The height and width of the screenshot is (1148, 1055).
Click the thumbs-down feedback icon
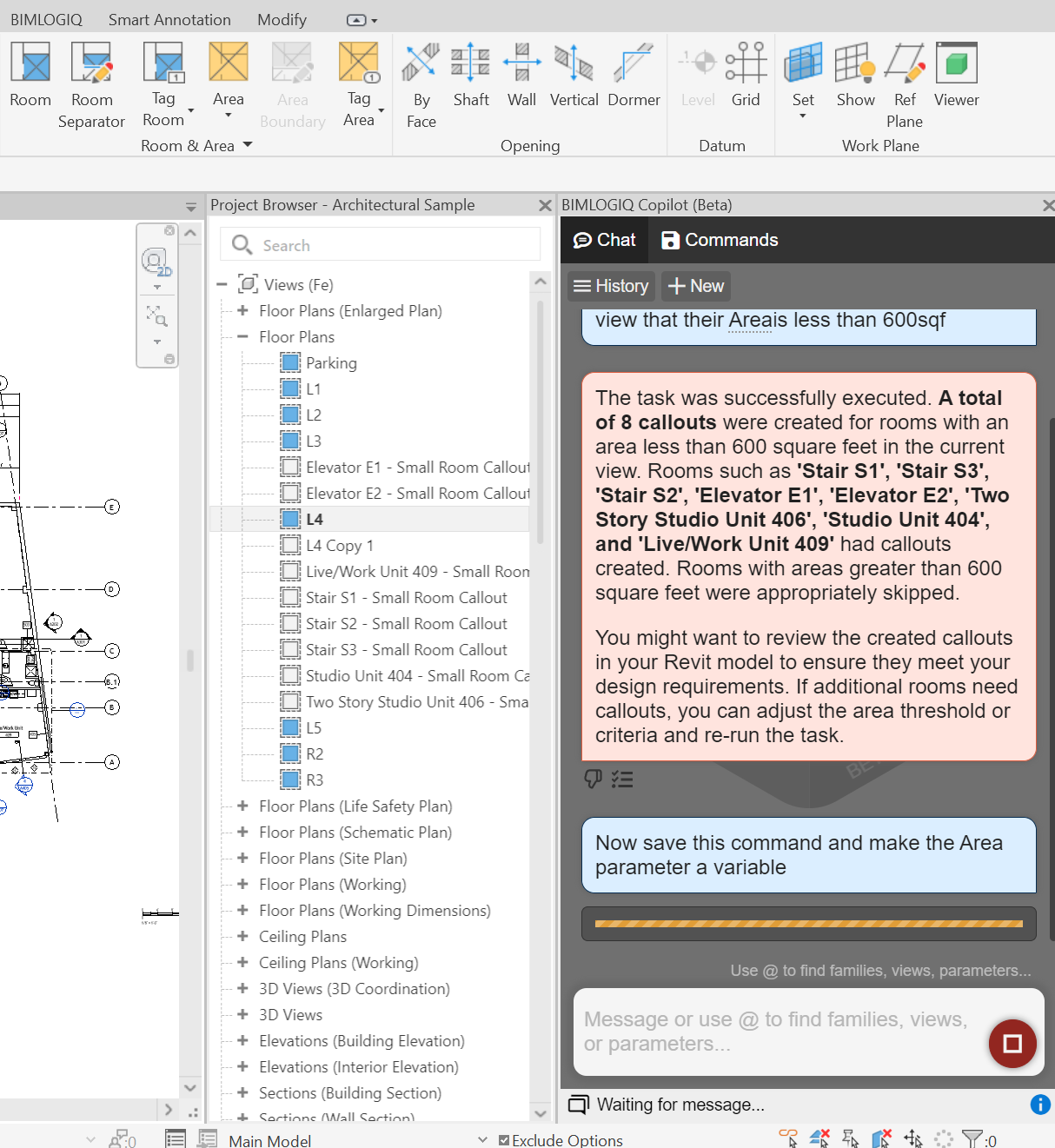594,779
